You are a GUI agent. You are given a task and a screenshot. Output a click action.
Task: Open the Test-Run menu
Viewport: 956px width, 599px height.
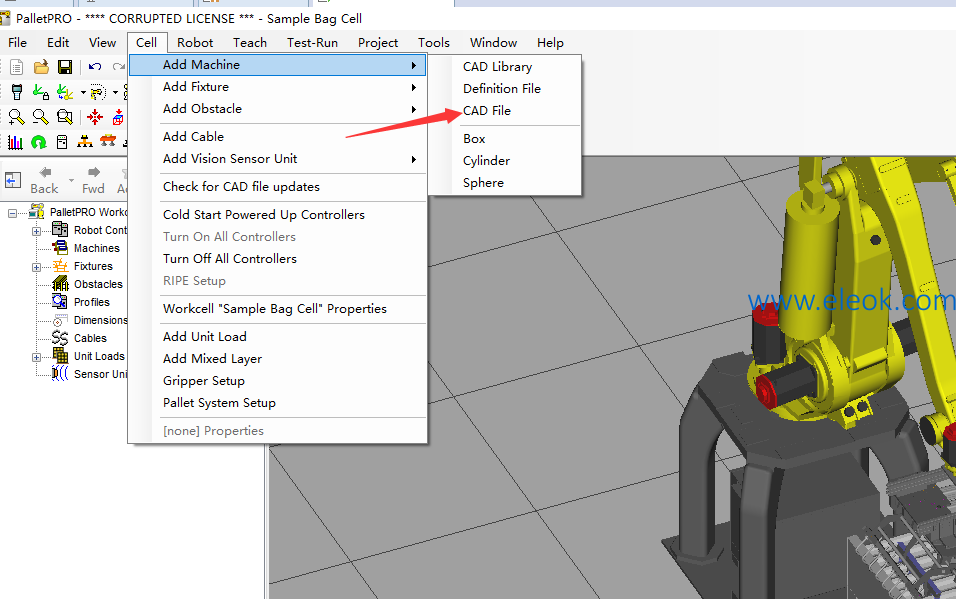click(312, 43)
